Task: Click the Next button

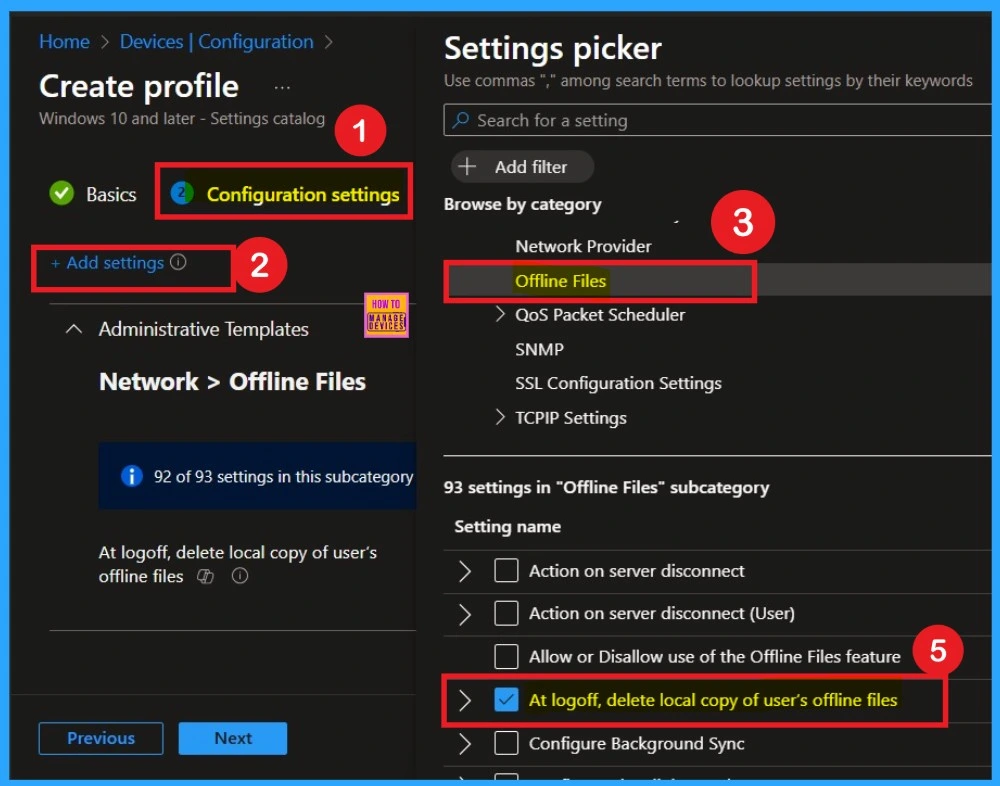Action: (x=233, y=738)
